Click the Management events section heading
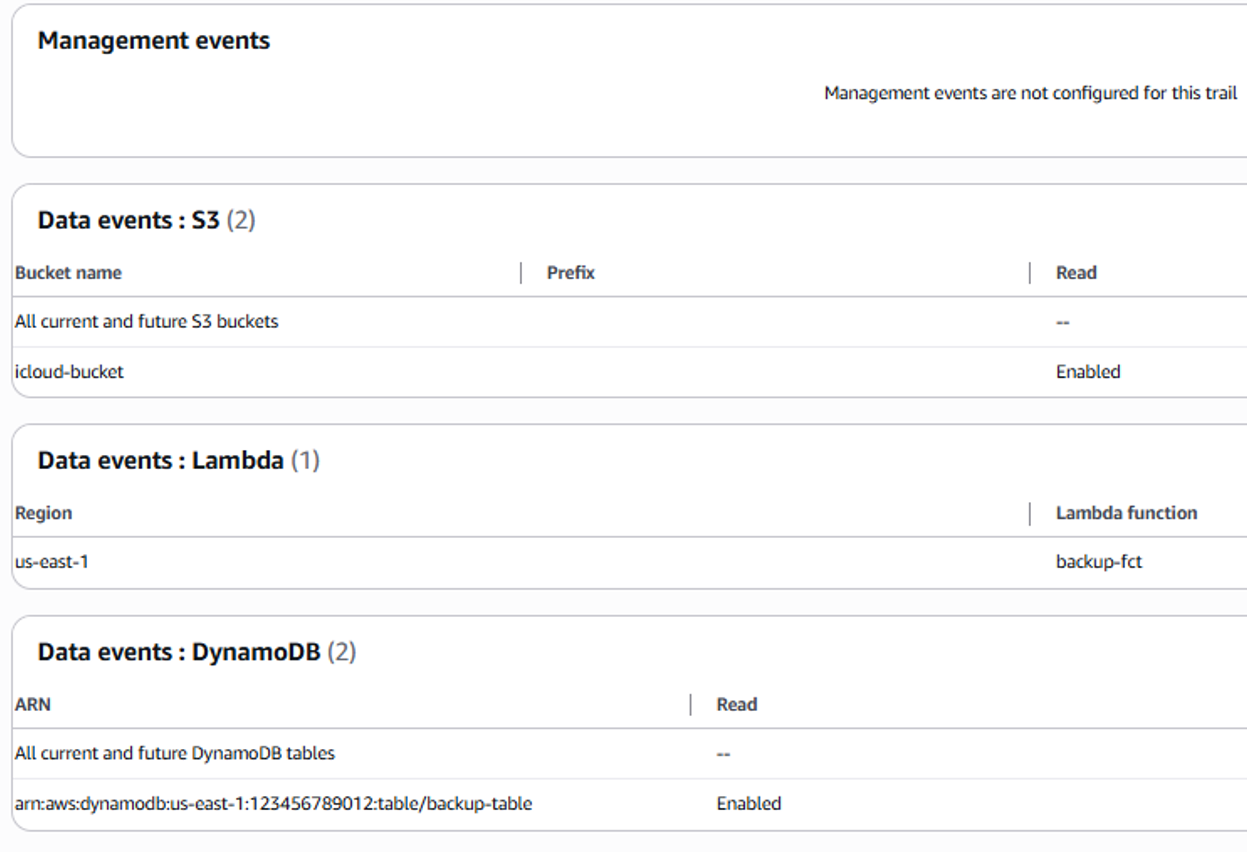This screenshot has height=852, width=1247. pos(154,41)
